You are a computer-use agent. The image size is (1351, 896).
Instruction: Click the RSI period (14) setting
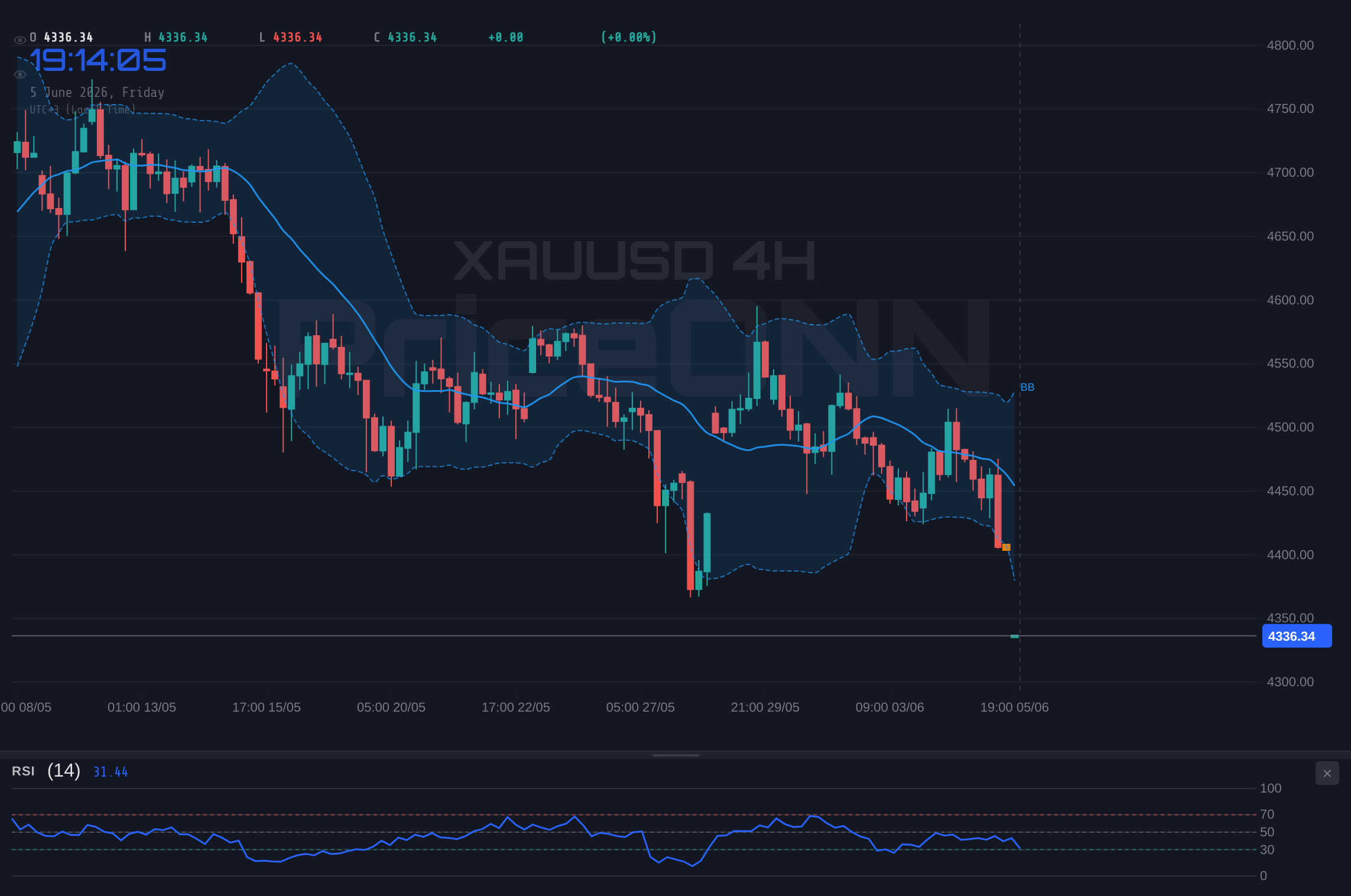[64, 771]
